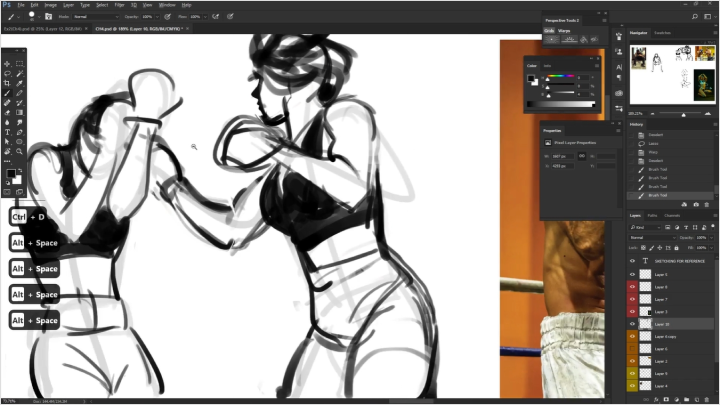Show Layer 6 by clicking its visibility box
The width and height of the screenshot is (720, 405).
click(632, 349)
